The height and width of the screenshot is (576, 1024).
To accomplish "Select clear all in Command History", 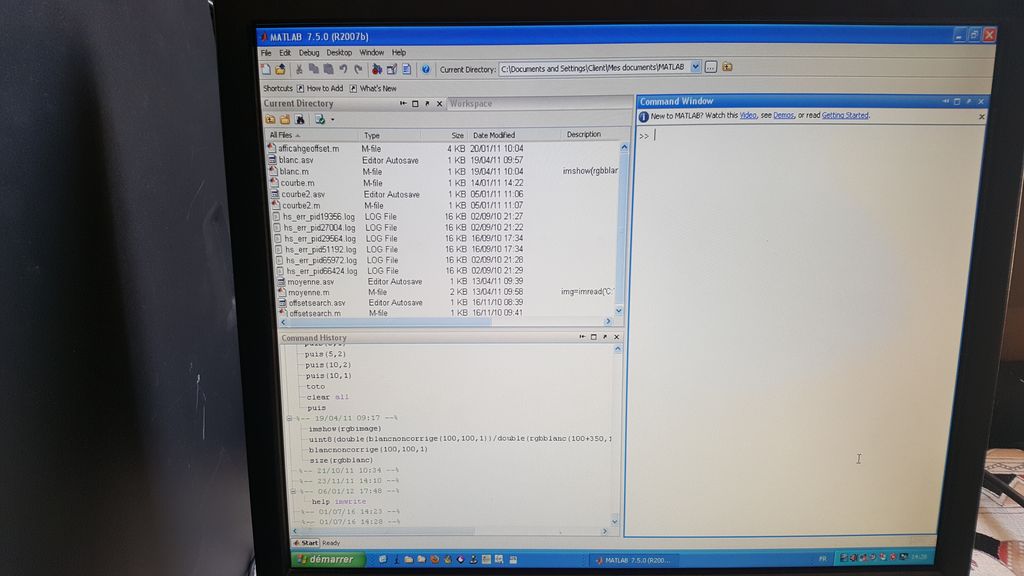I will (328, 397).
